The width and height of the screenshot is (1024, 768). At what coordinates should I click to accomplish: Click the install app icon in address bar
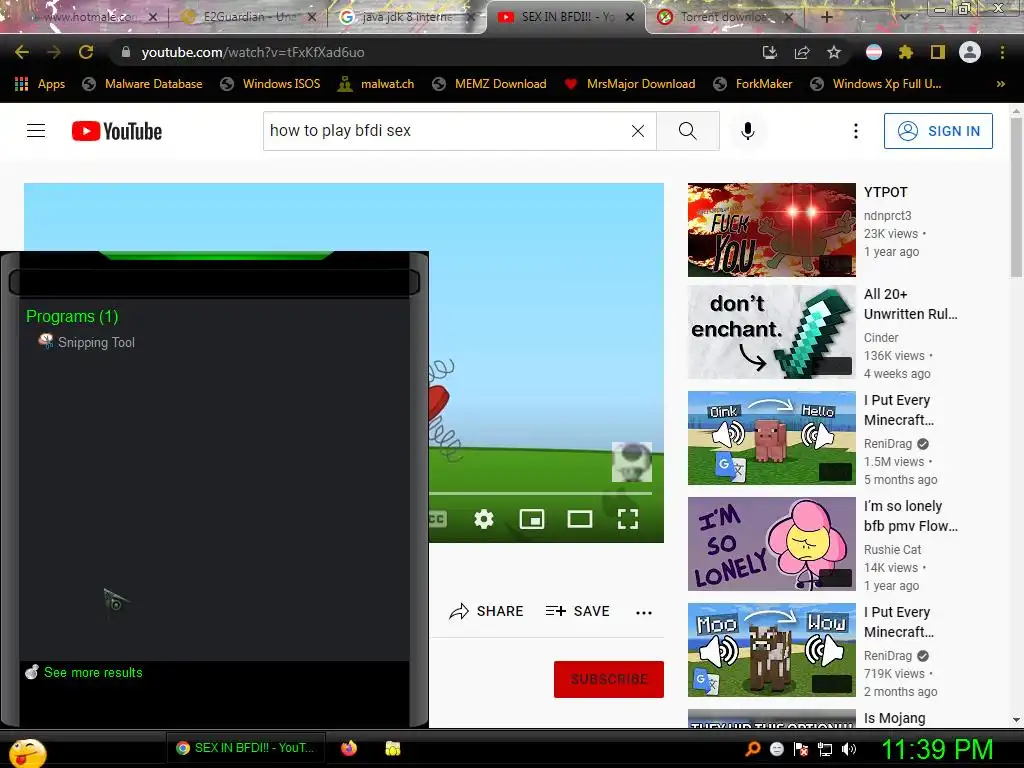[770, 52]
